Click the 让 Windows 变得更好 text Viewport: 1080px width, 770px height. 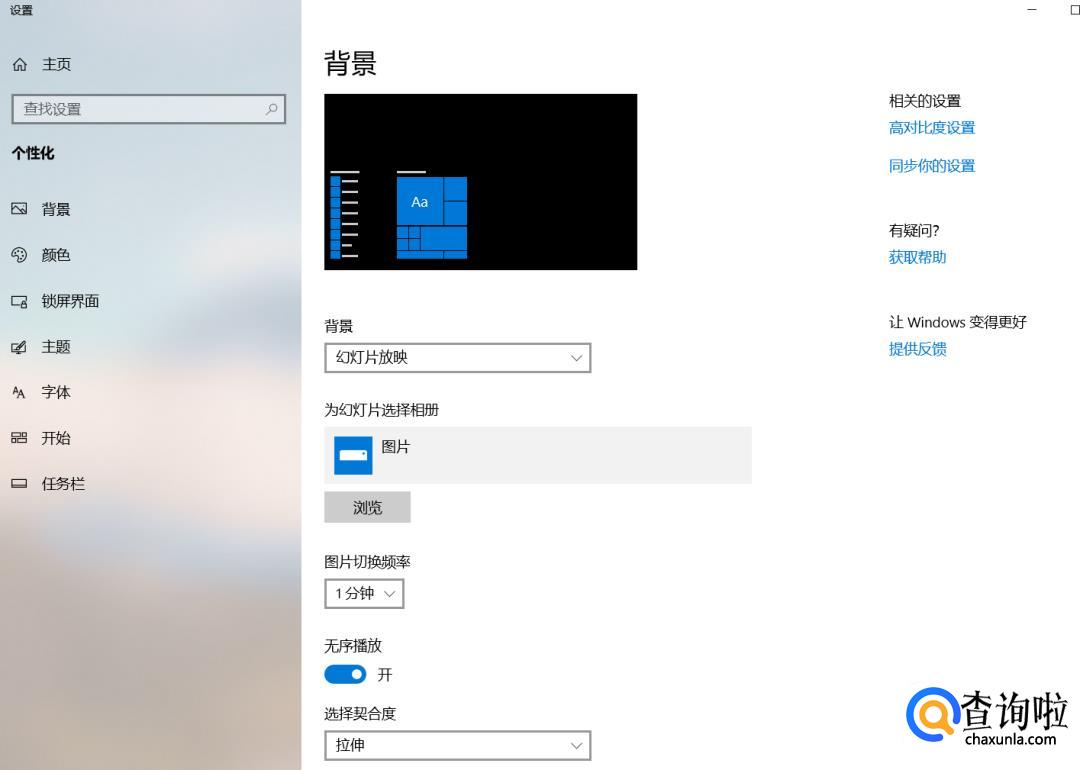tap(957, 322)
